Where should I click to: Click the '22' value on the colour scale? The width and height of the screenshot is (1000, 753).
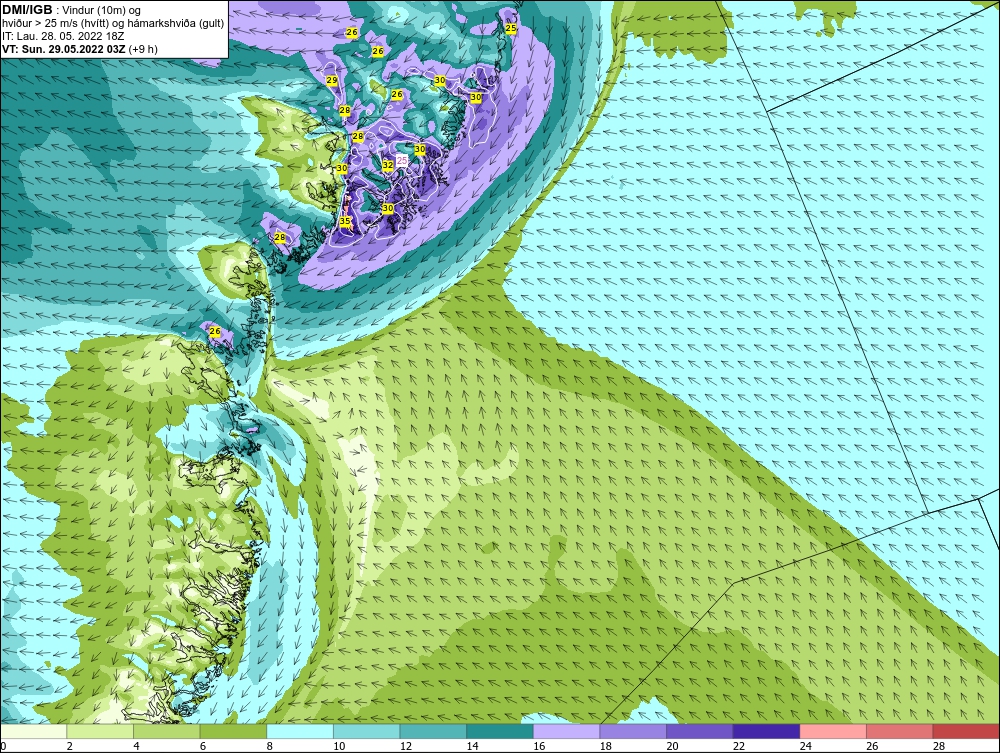click(739, 746)
